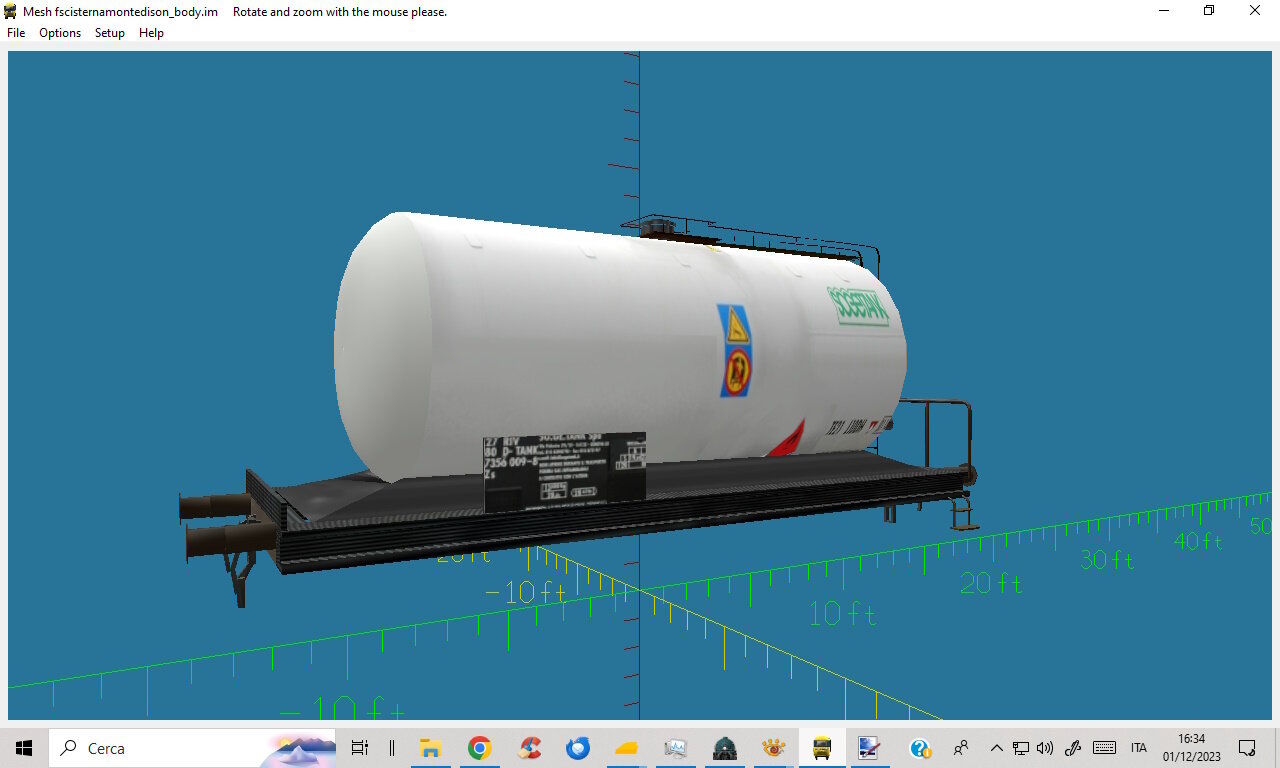Open the notification center icon
The height and width of the screenshot is (768, 1280).
coord(1247,748)
